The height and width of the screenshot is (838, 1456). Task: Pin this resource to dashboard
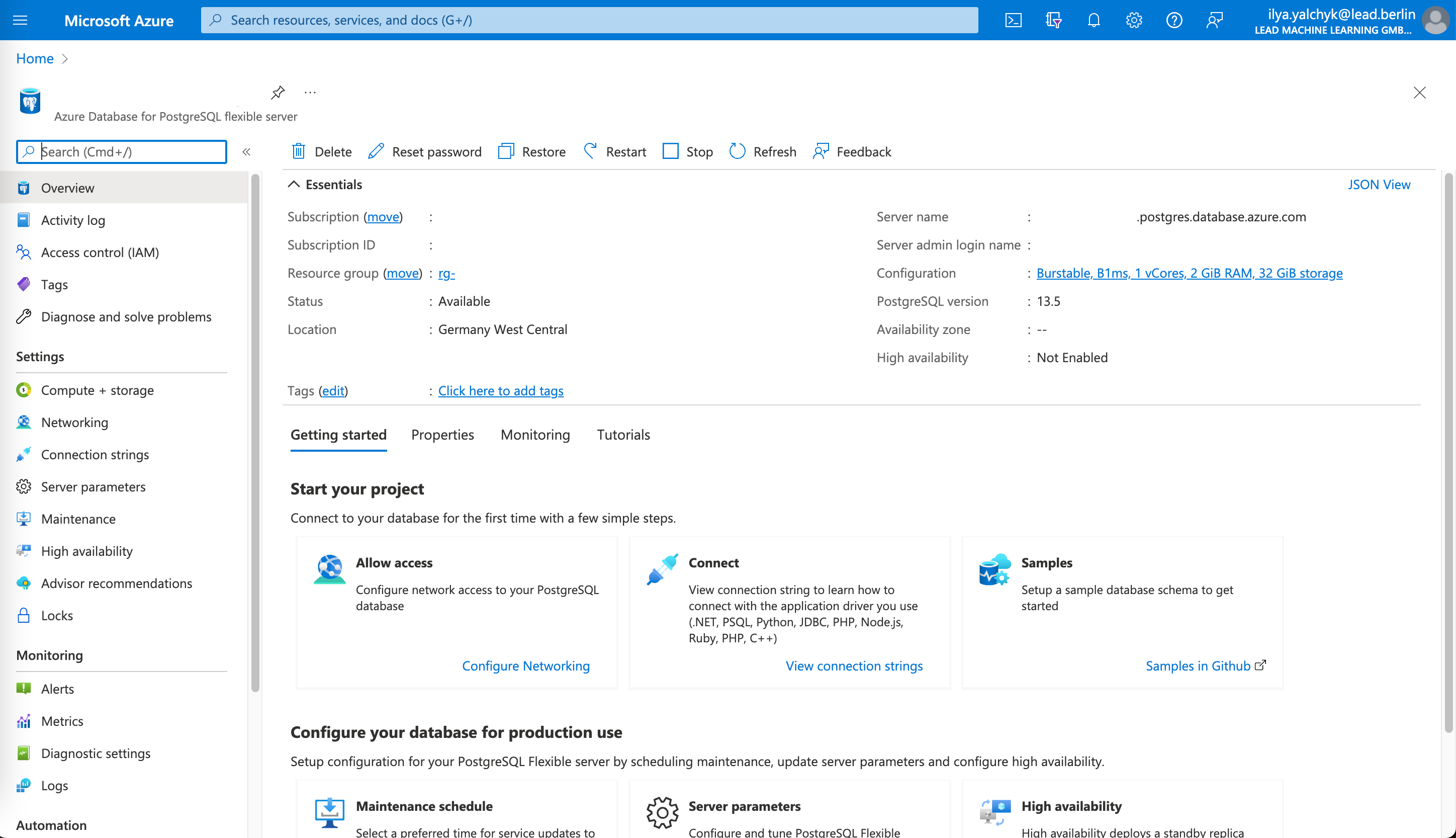pyautogui.click(x=278, y=92)
